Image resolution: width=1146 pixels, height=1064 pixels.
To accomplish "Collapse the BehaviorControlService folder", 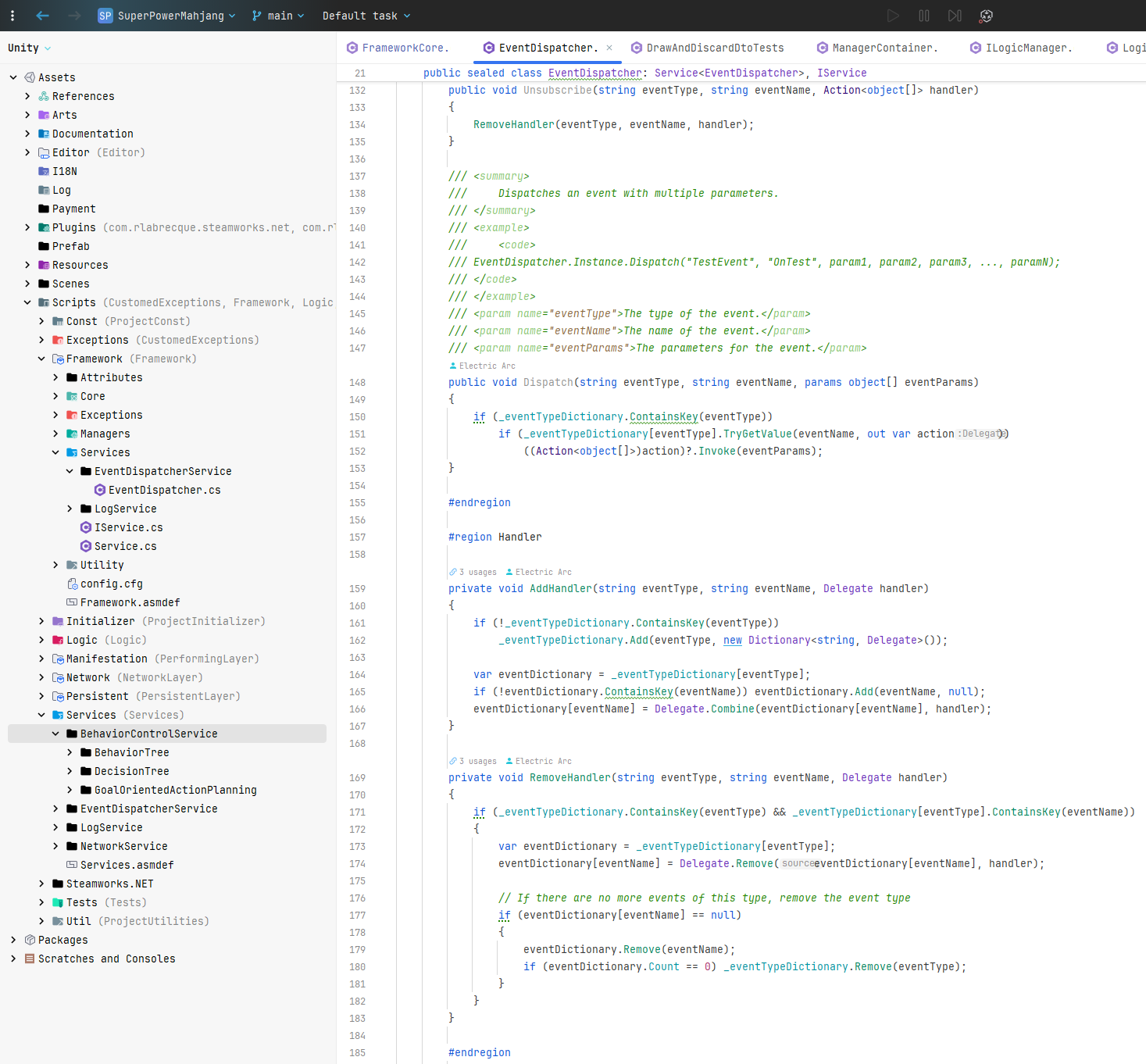I will (x=55, y=734).
